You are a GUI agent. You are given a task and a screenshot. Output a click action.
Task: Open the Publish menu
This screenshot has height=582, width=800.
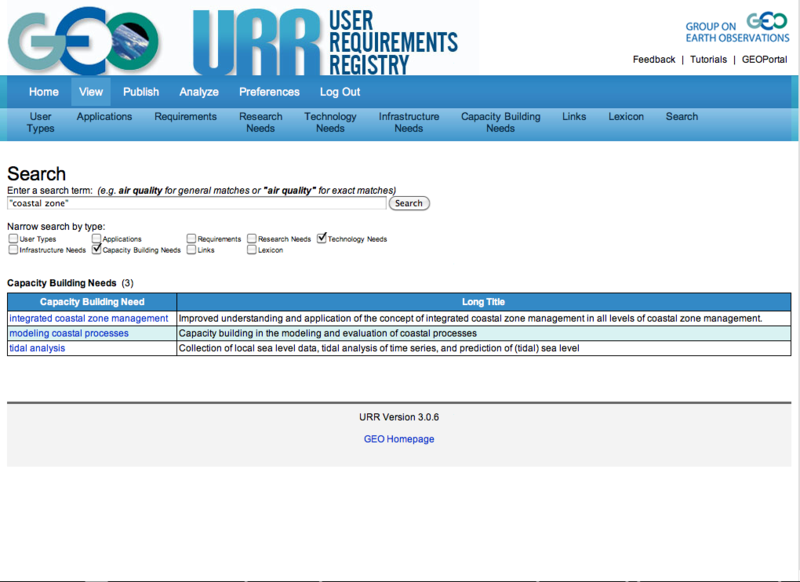(x=141, y=92)
